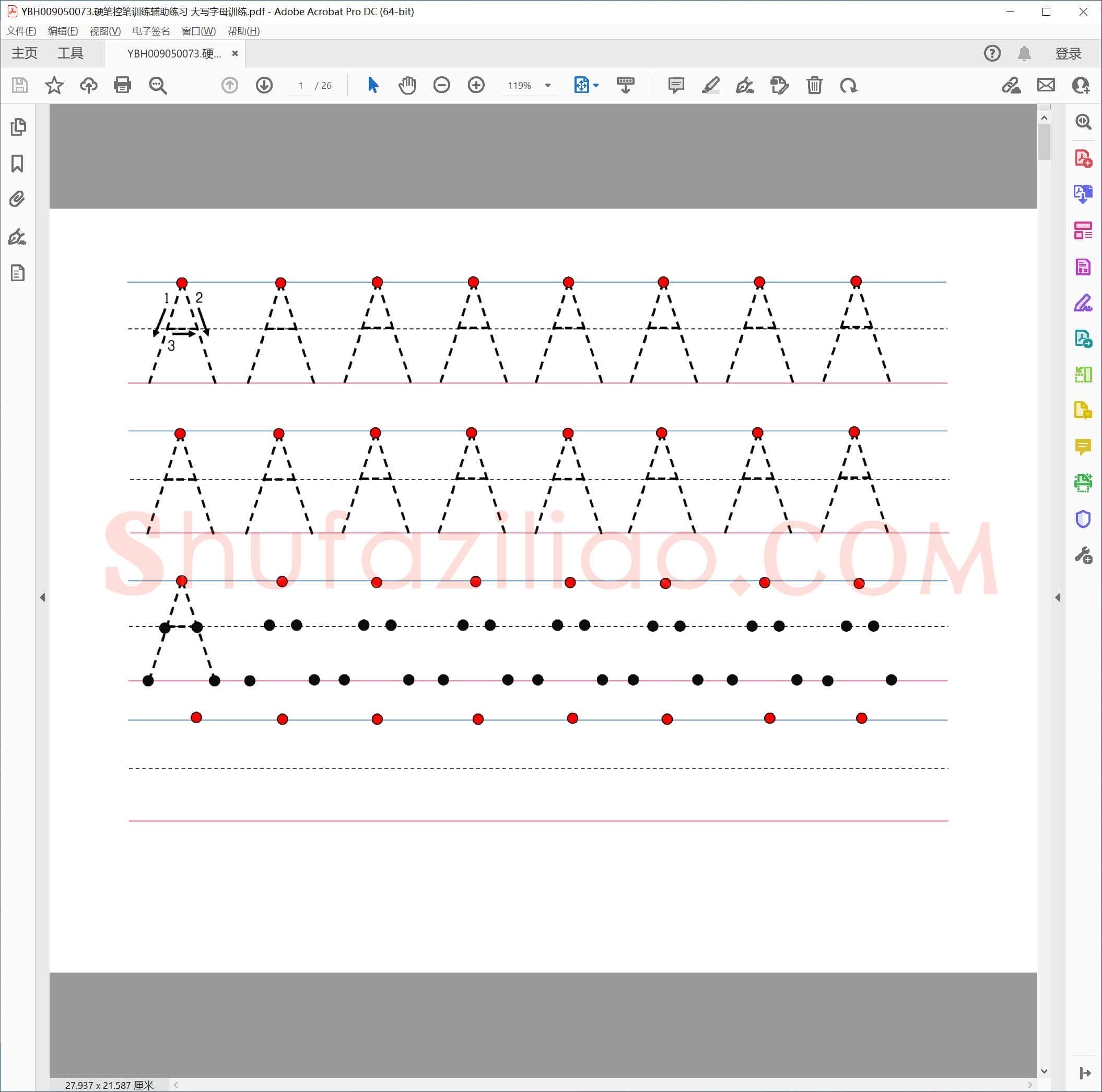Screen dimensions: 1102x1092
Task: Open the Attachments paperclip panel
Action: point(18,199)
